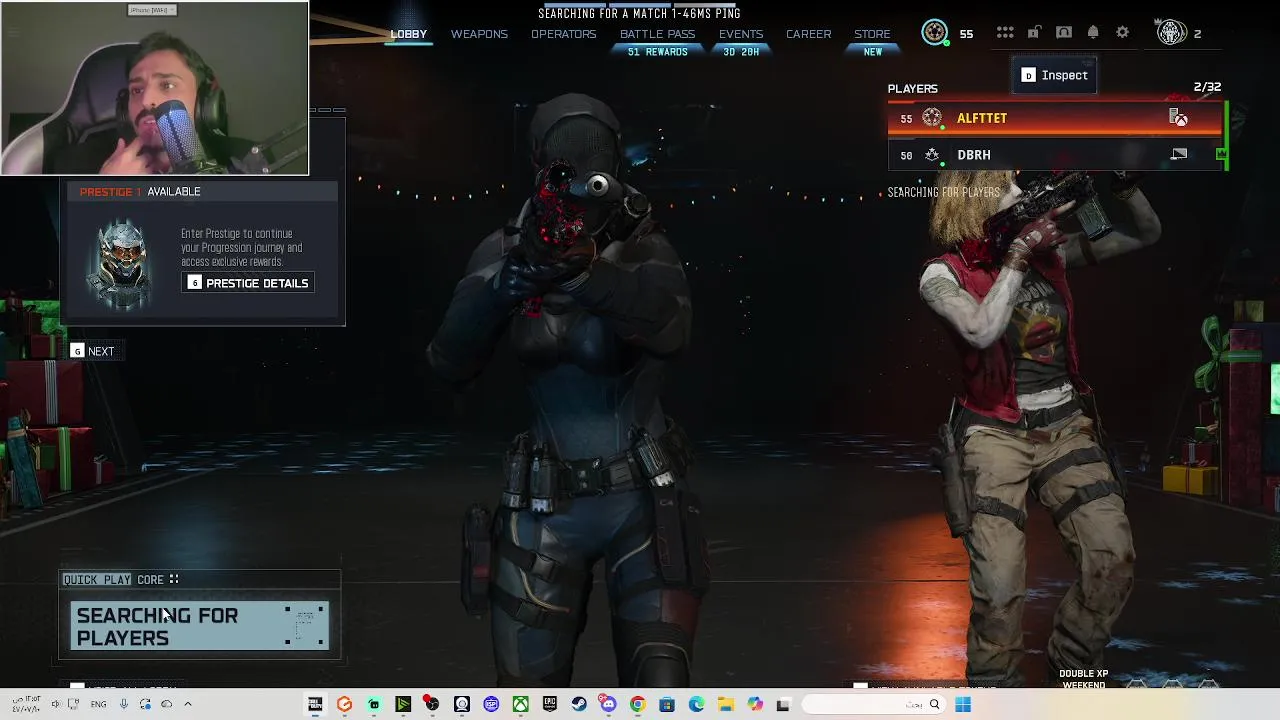
Task: Click the taskbar microphone icon
Action: (x=124, y=704)
